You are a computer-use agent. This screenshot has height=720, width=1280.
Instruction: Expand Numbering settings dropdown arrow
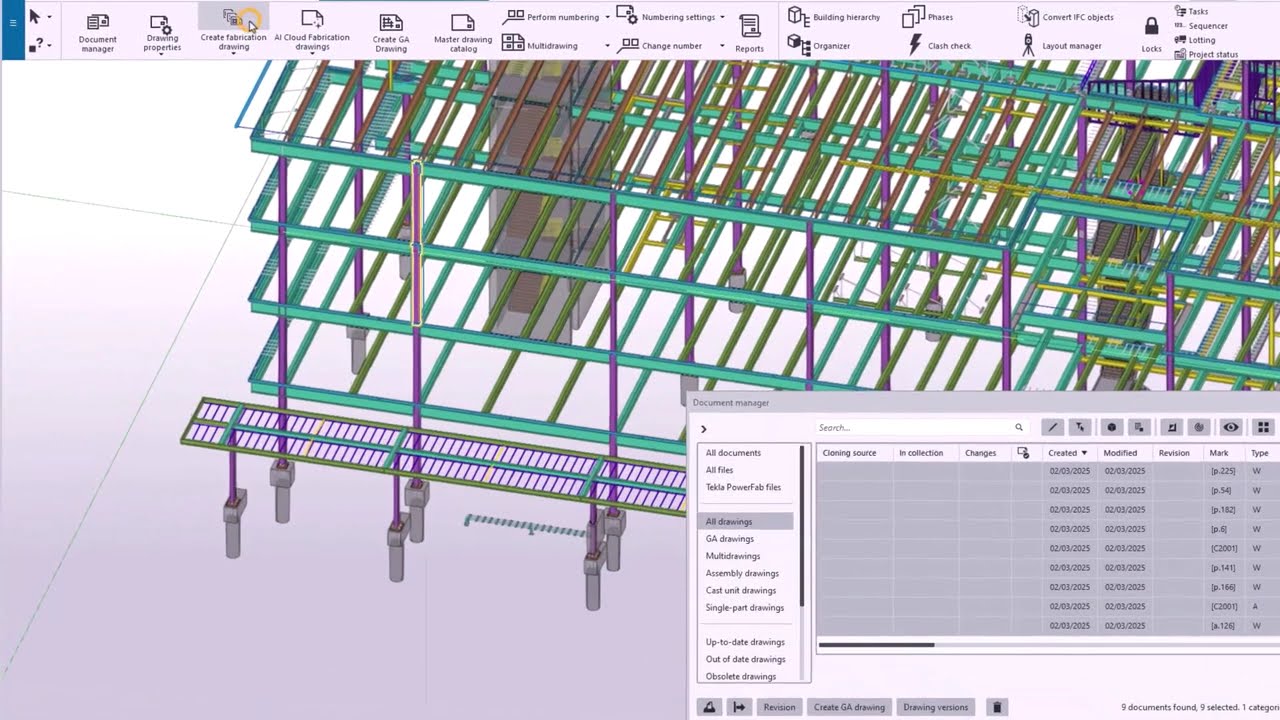click(x=723, y=17)
